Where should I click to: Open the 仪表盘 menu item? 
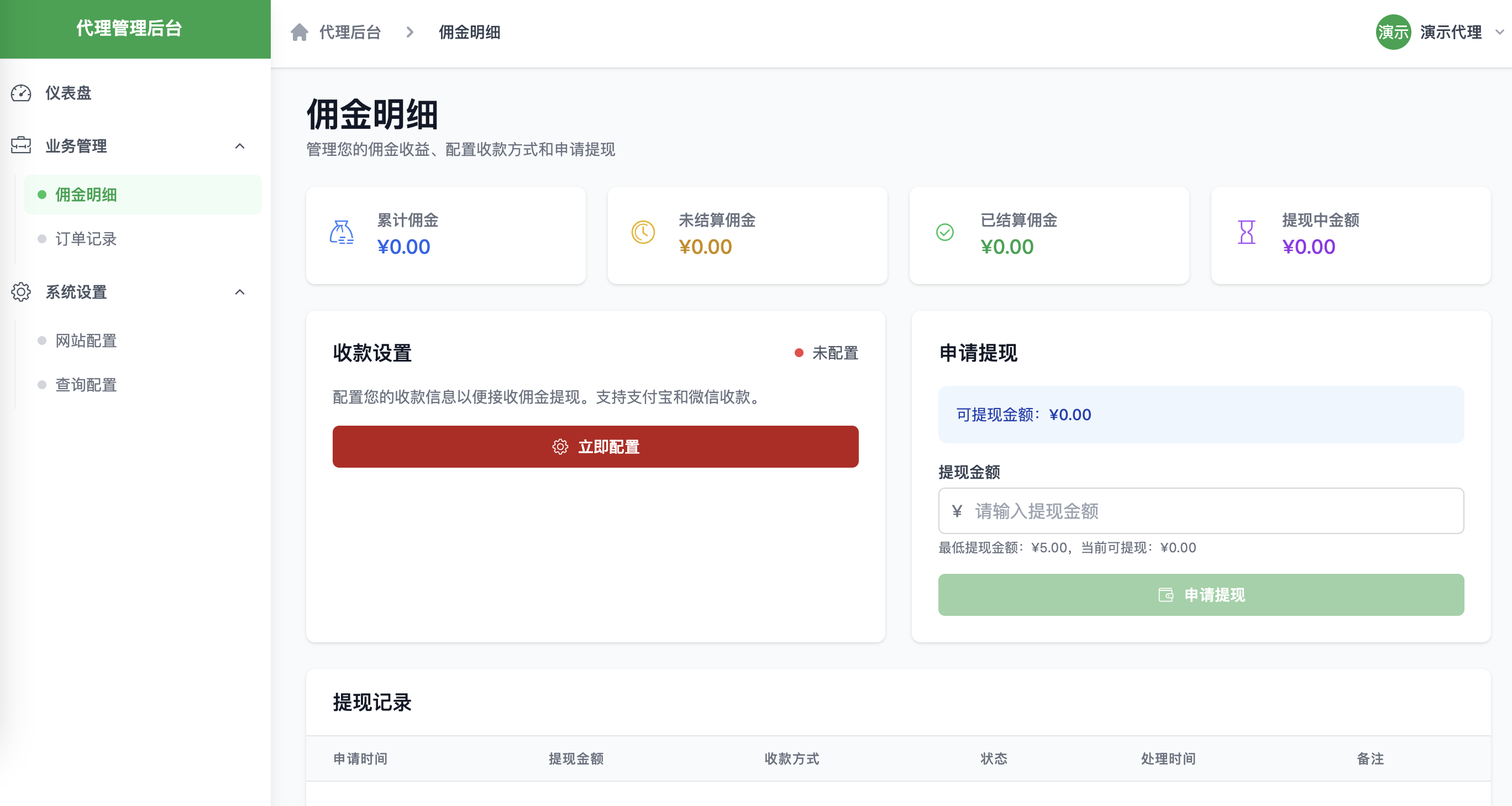135,93
